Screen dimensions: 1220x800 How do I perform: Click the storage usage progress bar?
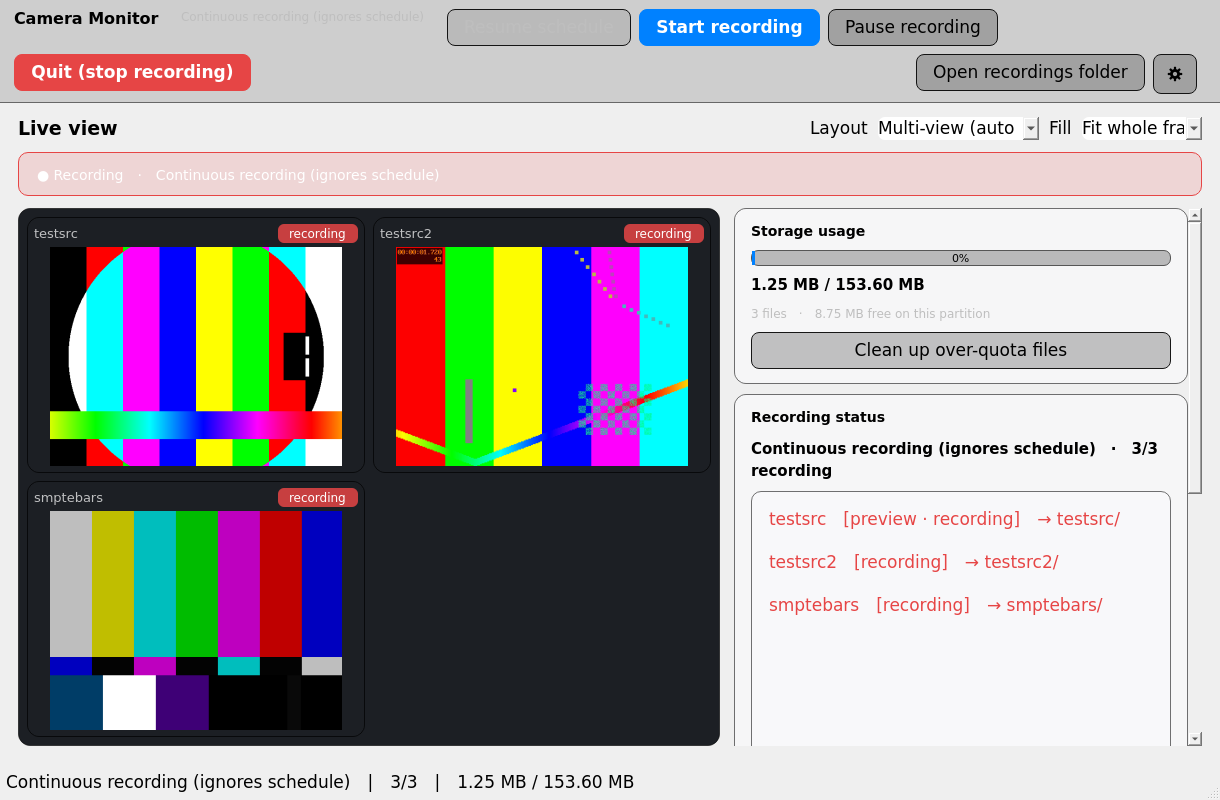click(x=960, y=258)
